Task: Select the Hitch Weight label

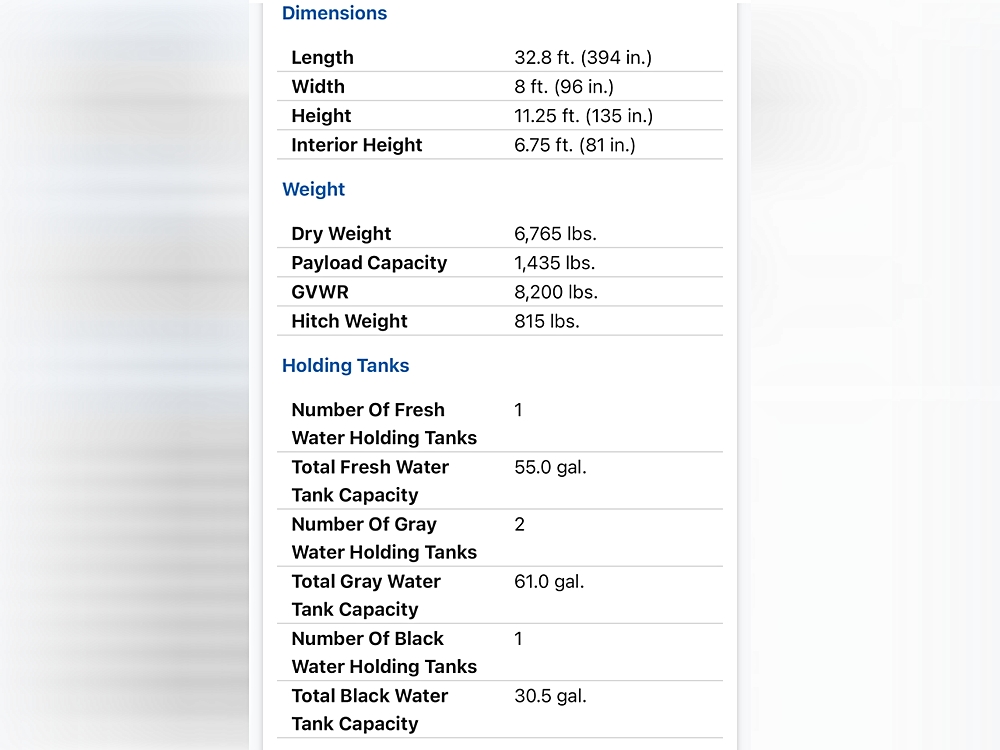Action: [x=349, y=321]
